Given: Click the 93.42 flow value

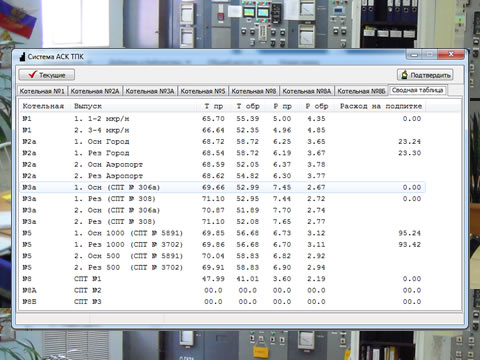Looking at the screenshot, I should click(409, 245).
